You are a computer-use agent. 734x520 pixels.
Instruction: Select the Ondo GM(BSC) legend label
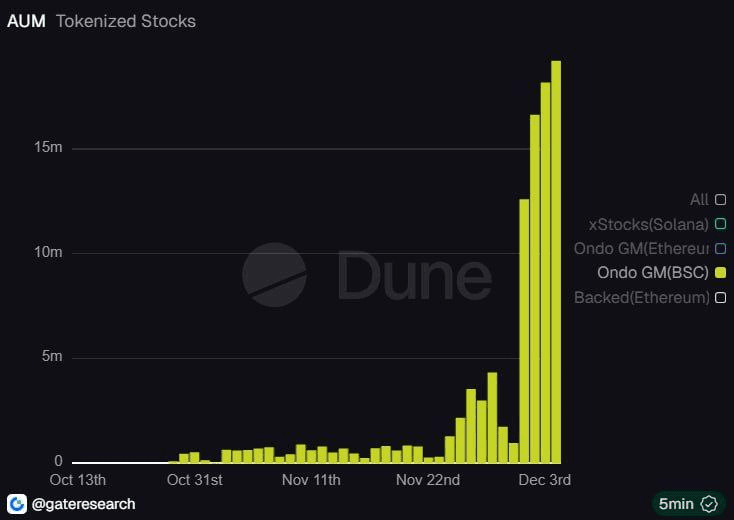[x=652, y=273]
